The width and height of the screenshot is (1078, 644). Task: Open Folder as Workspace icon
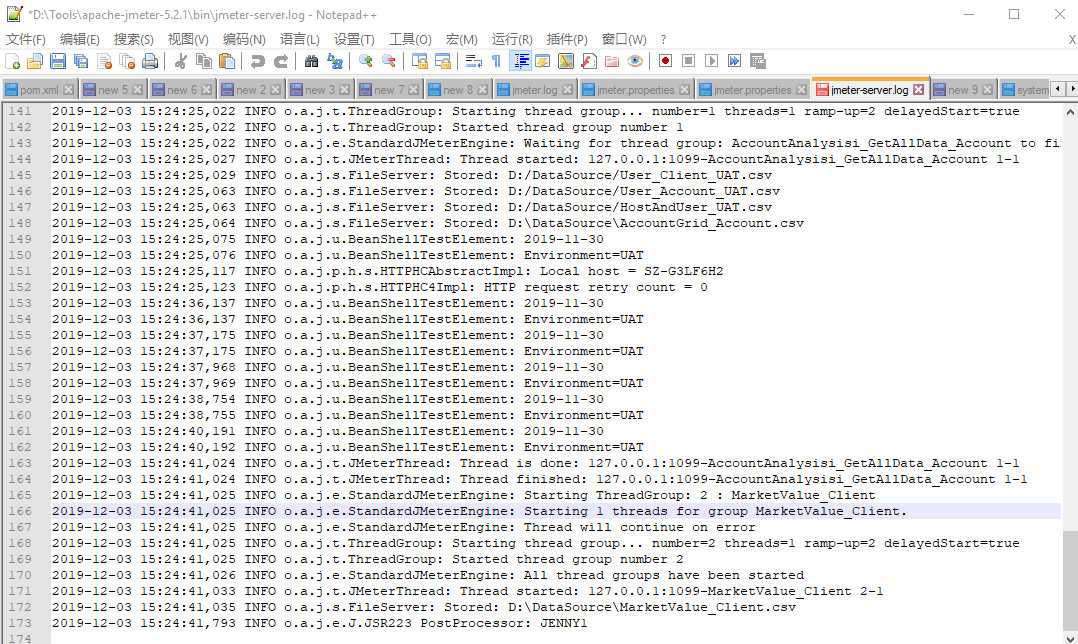pyautogui.click(x=612, y=61)
